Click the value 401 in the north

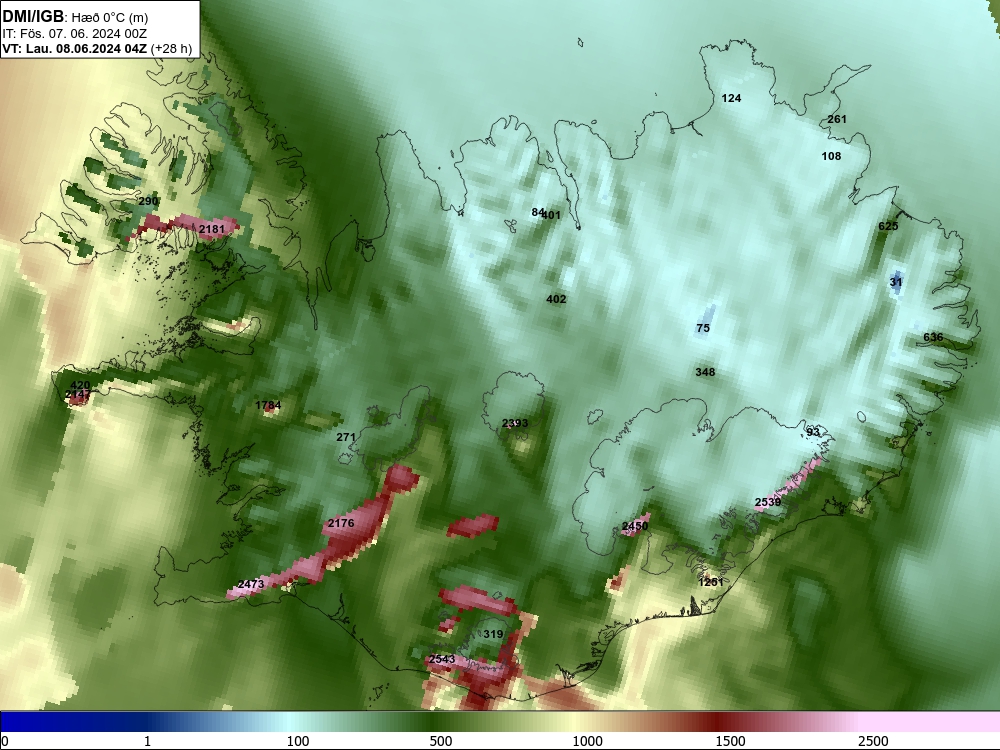coord(552,215)
